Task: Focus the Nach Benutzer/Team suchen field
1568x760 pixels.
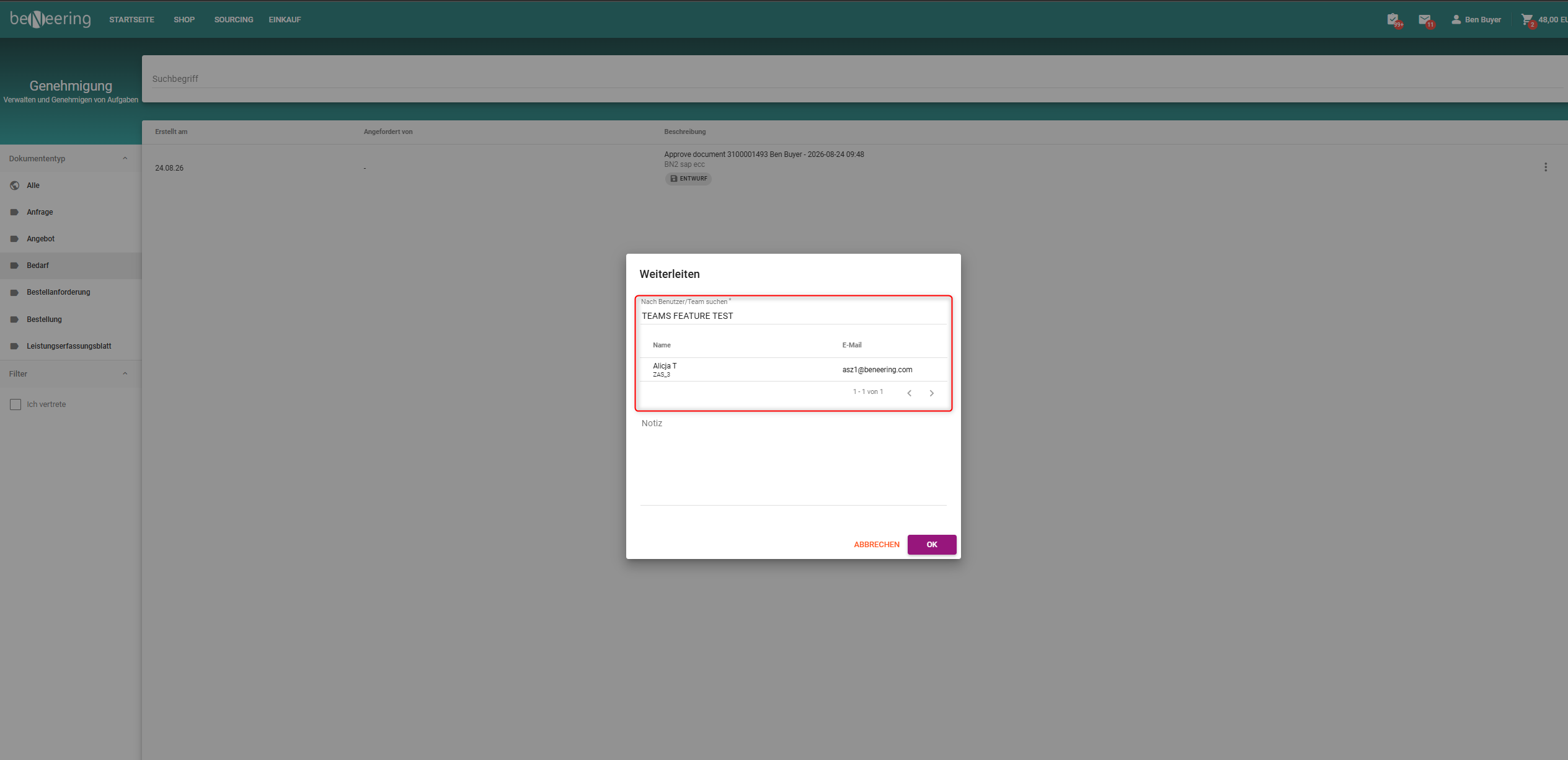Action: [x=794, y=316]
